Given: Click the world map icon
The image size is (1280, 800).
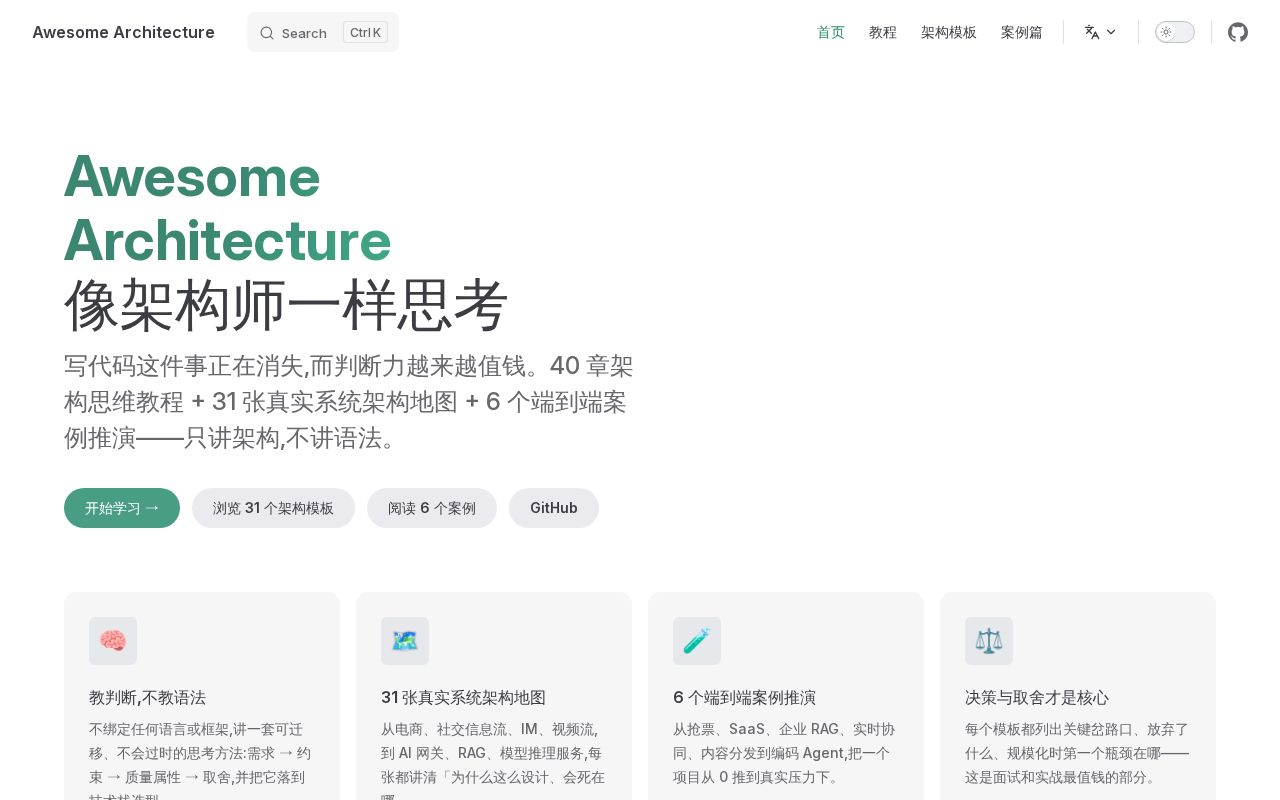Looking at the screenshot, I should click(405, 641).
